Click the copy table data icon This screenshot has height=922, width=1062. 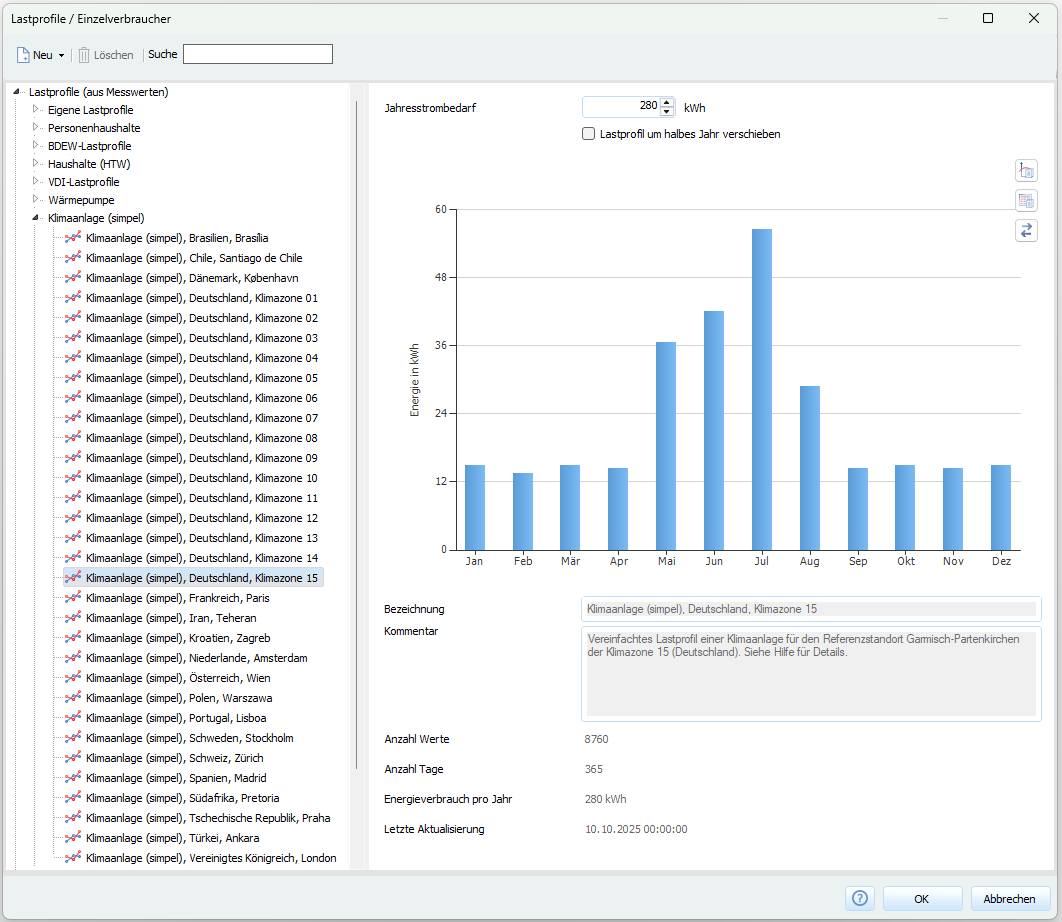[x=1026, y=201]
